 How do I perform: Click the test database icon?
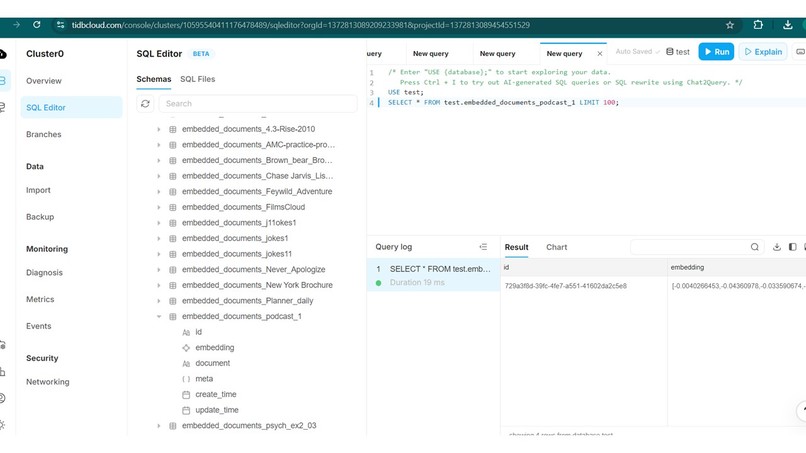pos(669,51)
